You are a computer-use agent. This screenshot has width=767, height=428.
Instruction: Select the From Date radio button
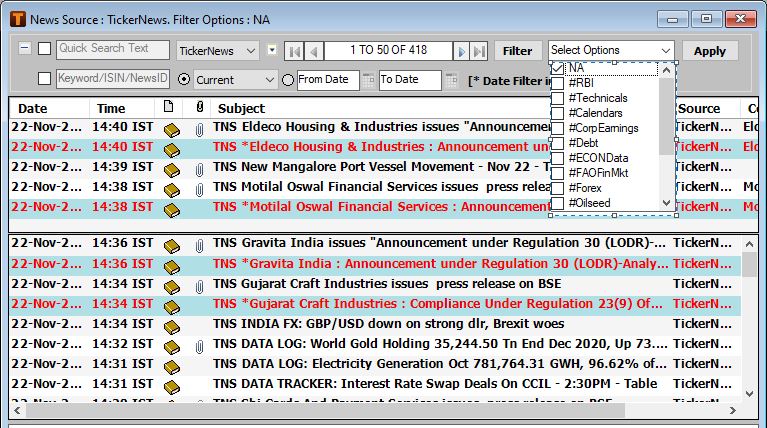[288, 80]
